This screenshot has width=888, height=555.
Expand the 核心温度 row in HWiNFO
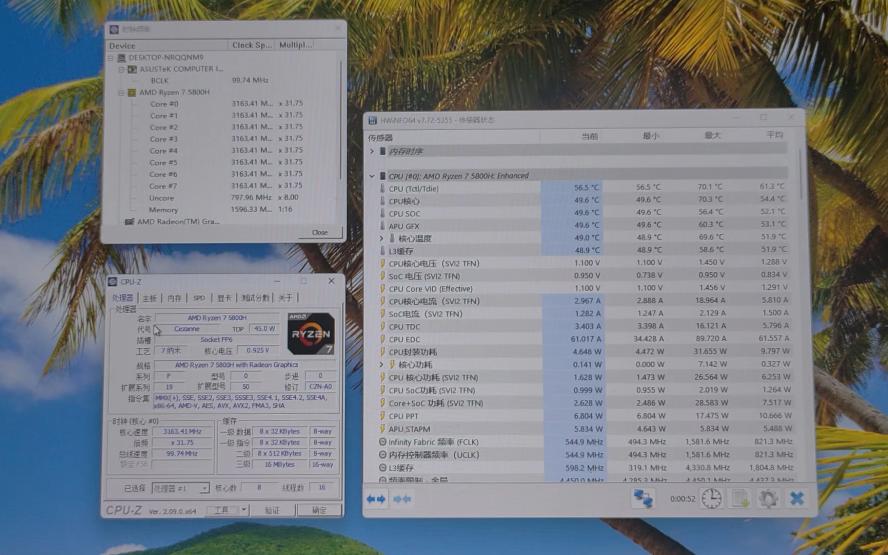coord(382,238)
